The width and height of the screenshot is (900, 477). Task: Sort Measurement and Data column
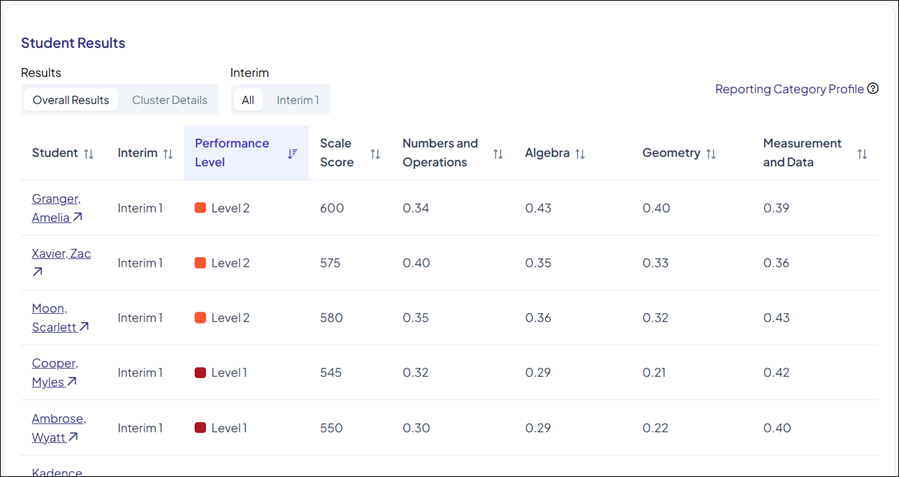point(862,153)
